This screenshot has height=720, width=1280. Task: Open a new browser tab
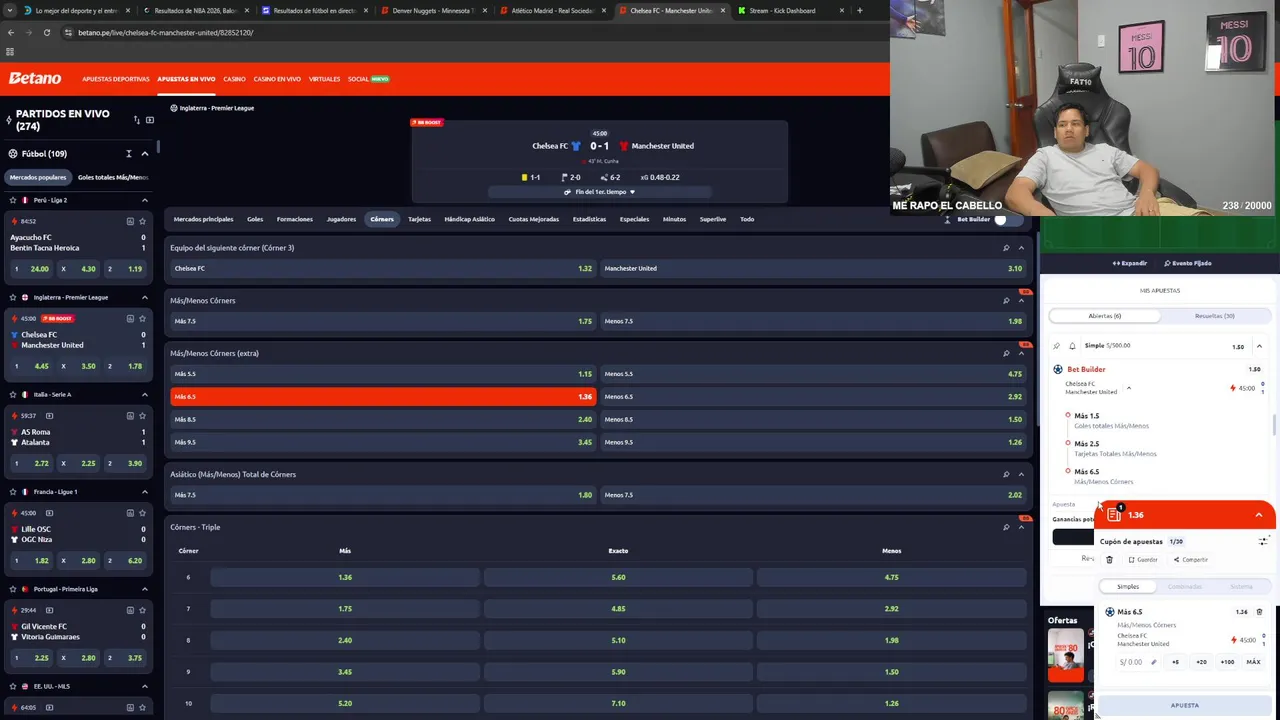tap(859, 11)
